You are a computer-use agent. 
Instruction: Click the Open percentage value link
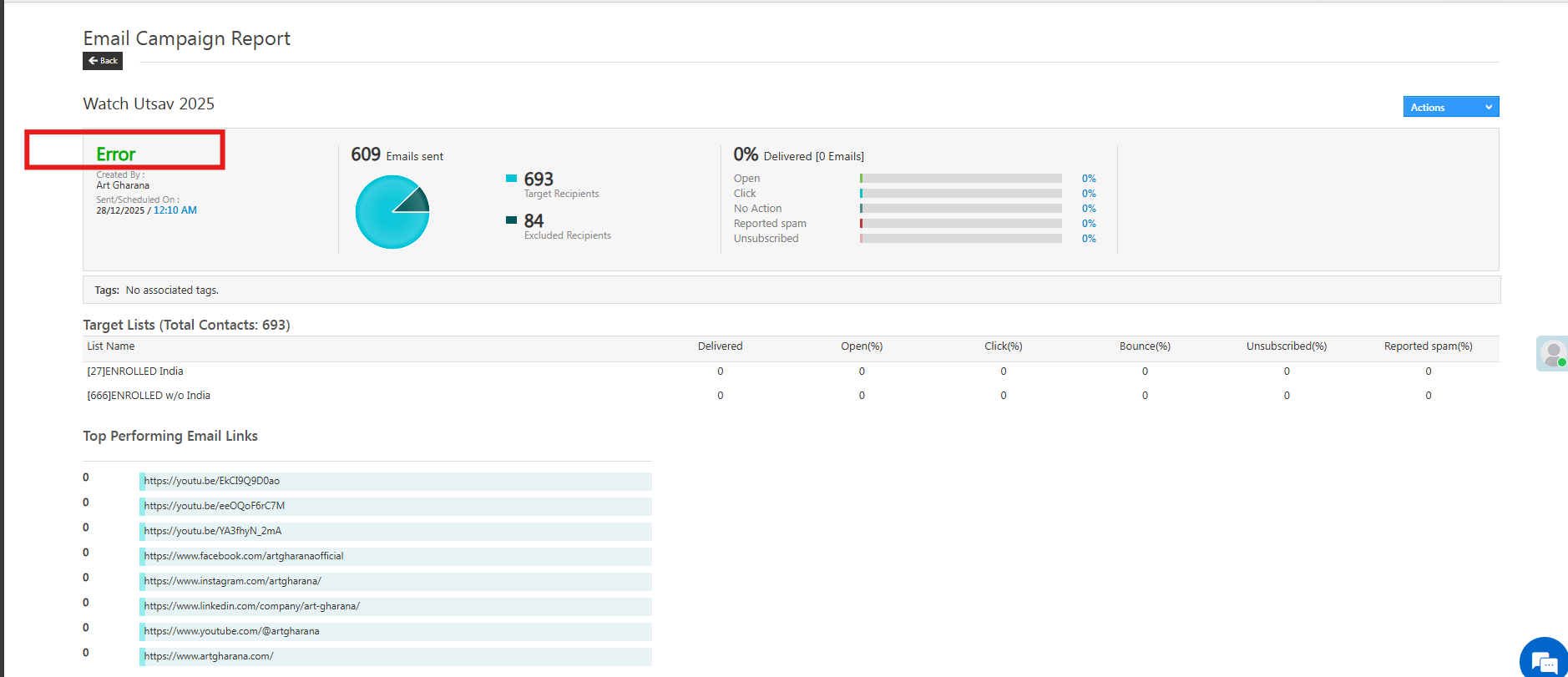1089,179
